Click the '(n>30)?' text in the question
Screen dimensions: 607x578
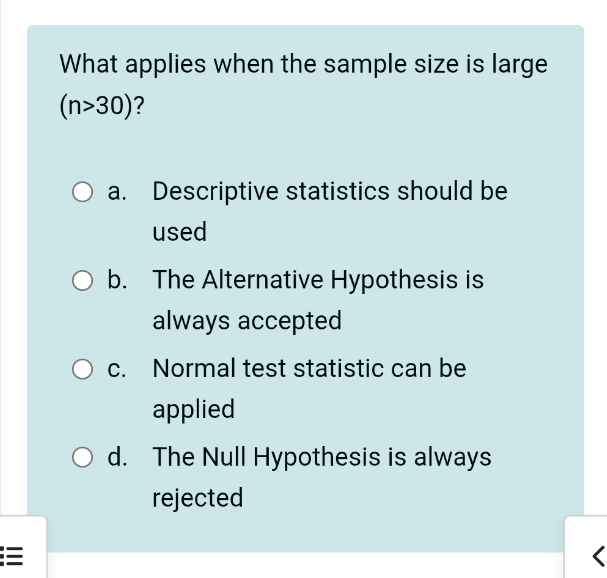click(102, 106)
